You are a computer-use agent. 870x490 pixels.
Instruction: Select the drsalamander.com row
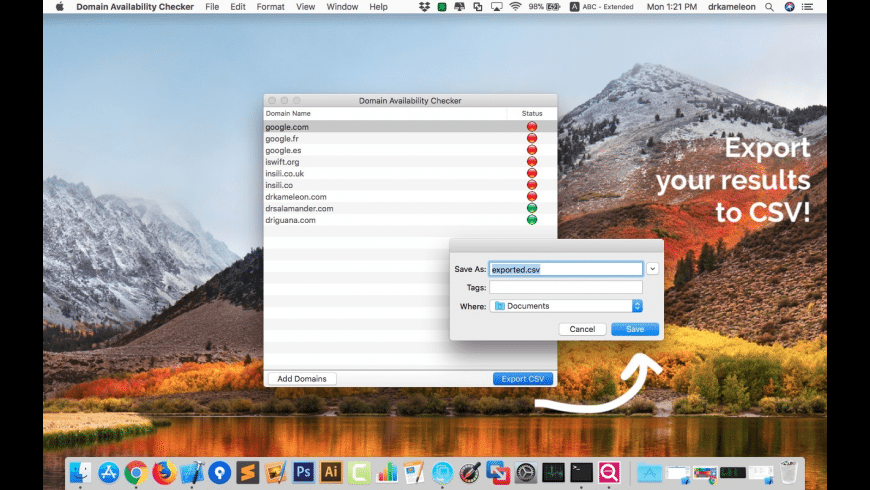(x=410, y=208)
